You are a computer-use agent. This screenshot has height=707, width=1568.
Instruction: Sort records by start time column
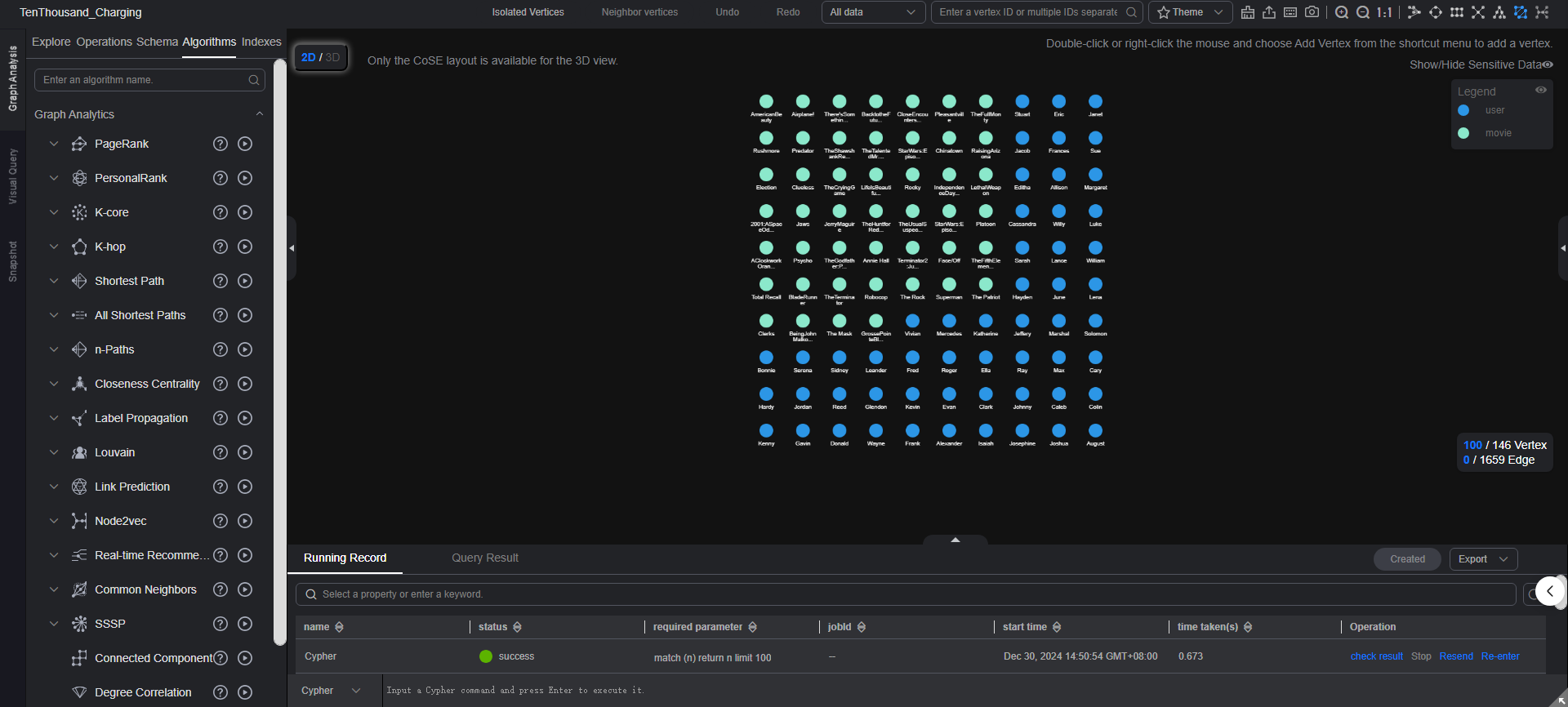click(1057, 627)
